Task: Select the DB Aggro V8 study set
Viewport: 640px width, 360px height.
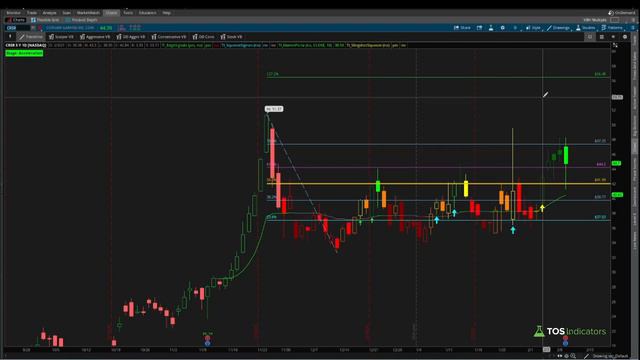Action: (131, 37)
